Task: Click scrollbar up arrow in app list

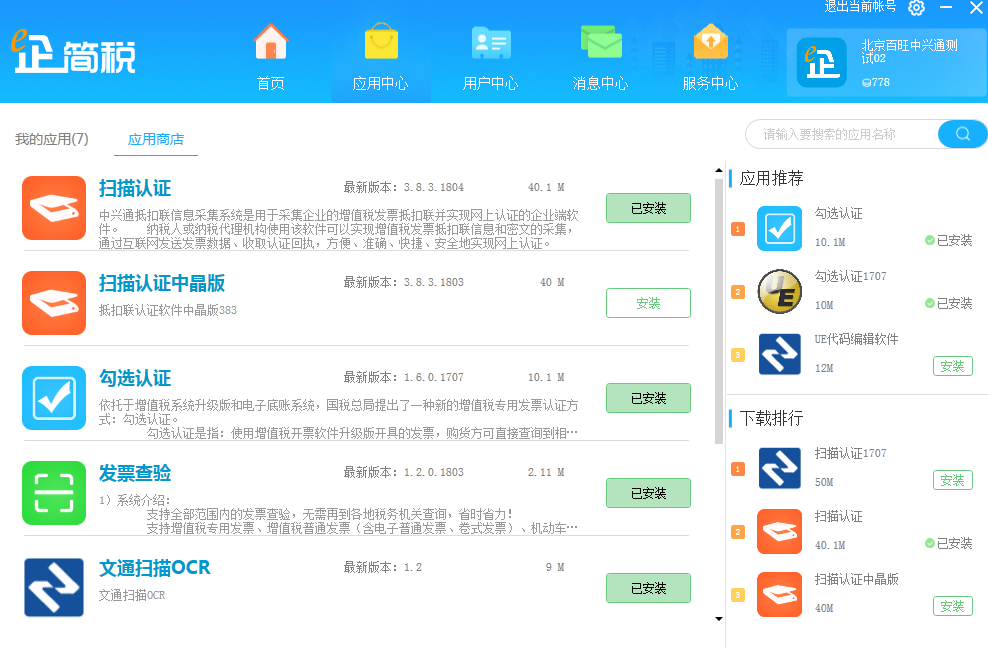Action: 719,171
